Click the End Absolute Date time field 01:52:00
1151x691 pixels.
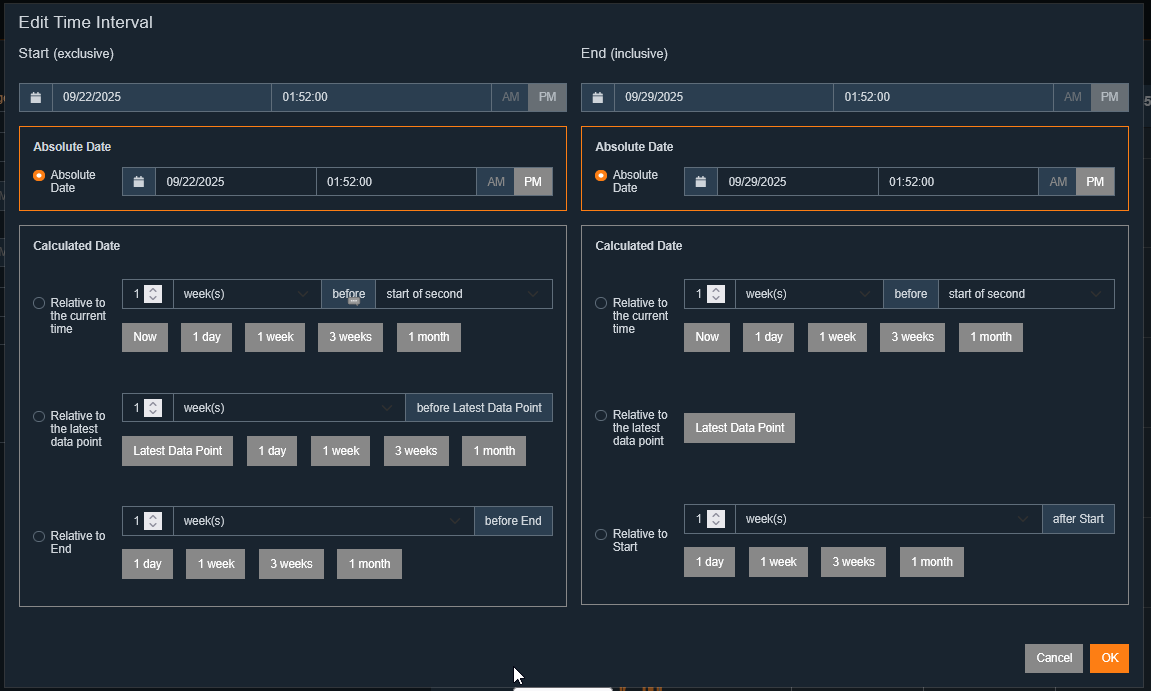[x=957, y=182]
